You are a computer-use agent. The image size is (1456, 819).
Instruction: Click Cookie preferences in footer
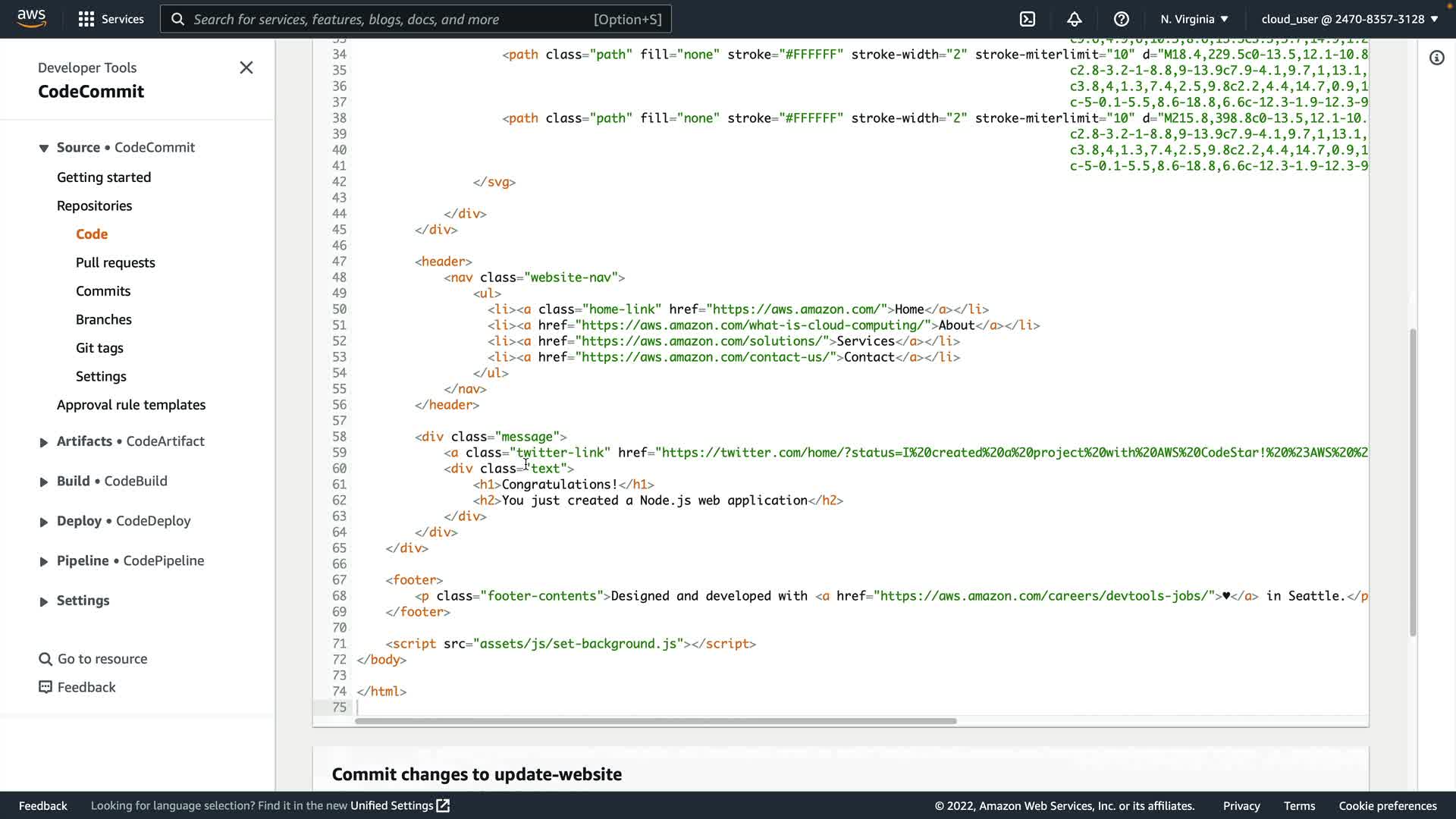pos(1387,805)
